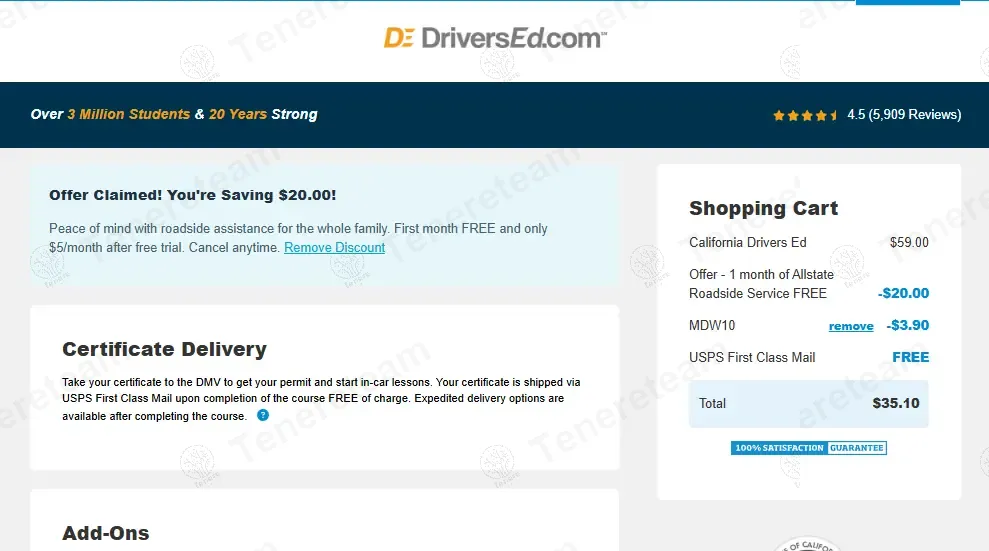The height and width of the screenshot is (551, 989).
Task: Click the 100% Satisfaction Guarantee badge
Action: point(808,448)
